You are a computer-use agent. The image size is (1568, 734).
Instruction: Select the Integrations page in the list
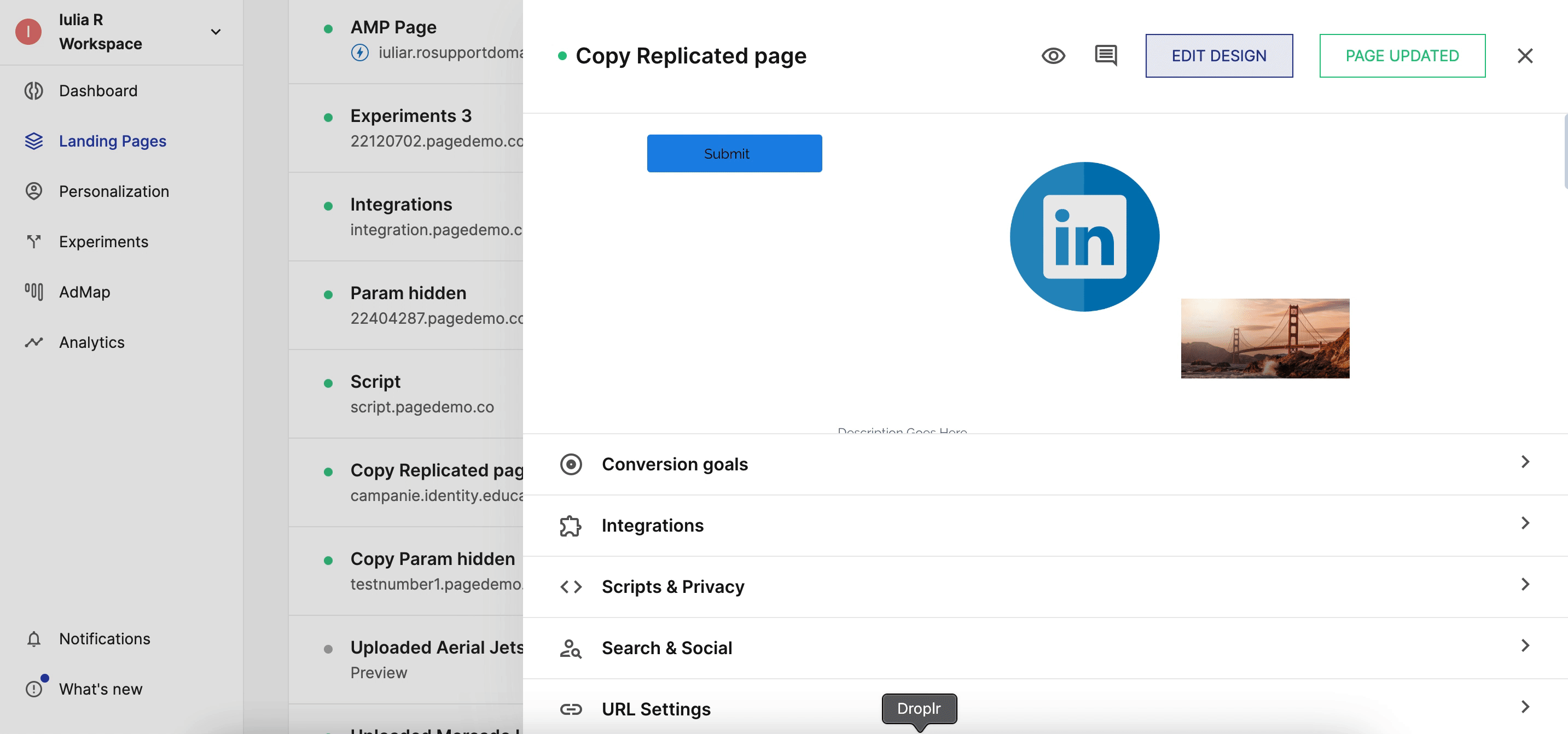(406, 217)
